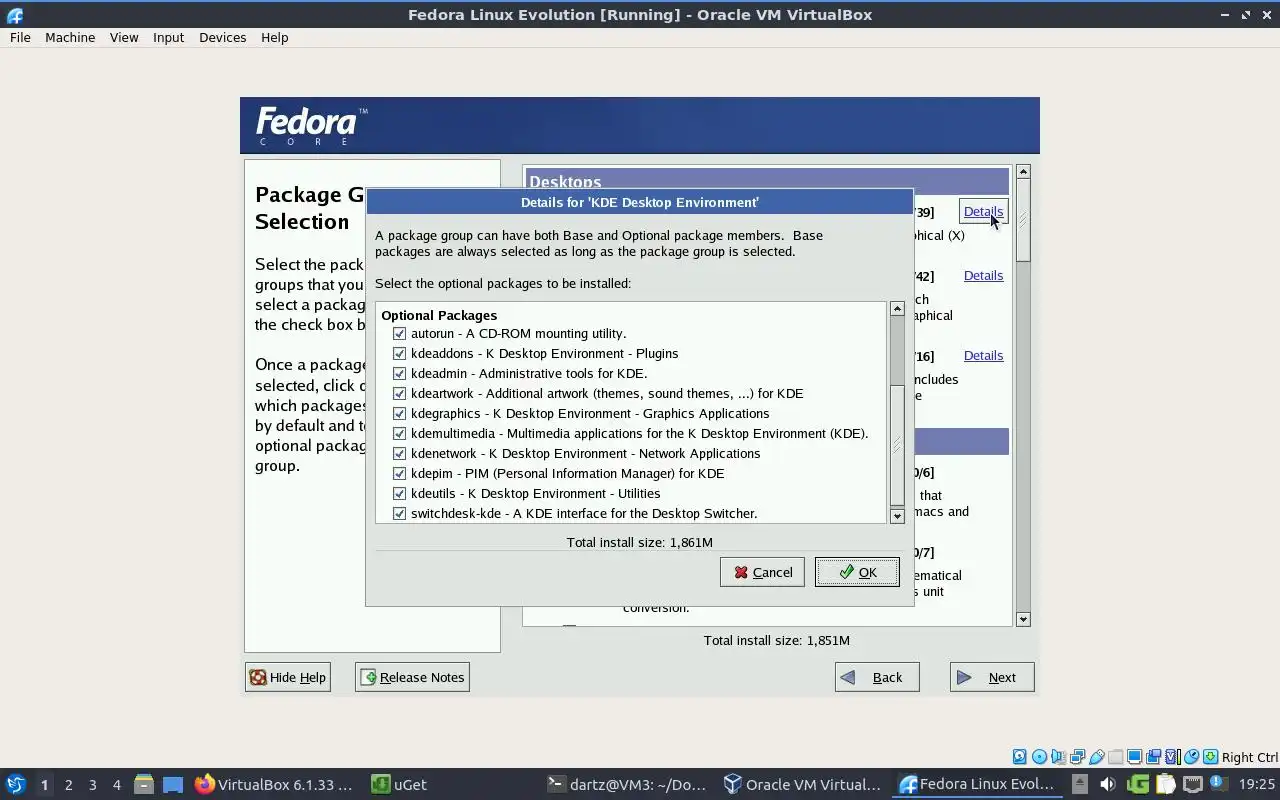Click the display monitor icon in VirtualBox status bar
The width and height of the screenshot is (1280, 800).
1134,757
